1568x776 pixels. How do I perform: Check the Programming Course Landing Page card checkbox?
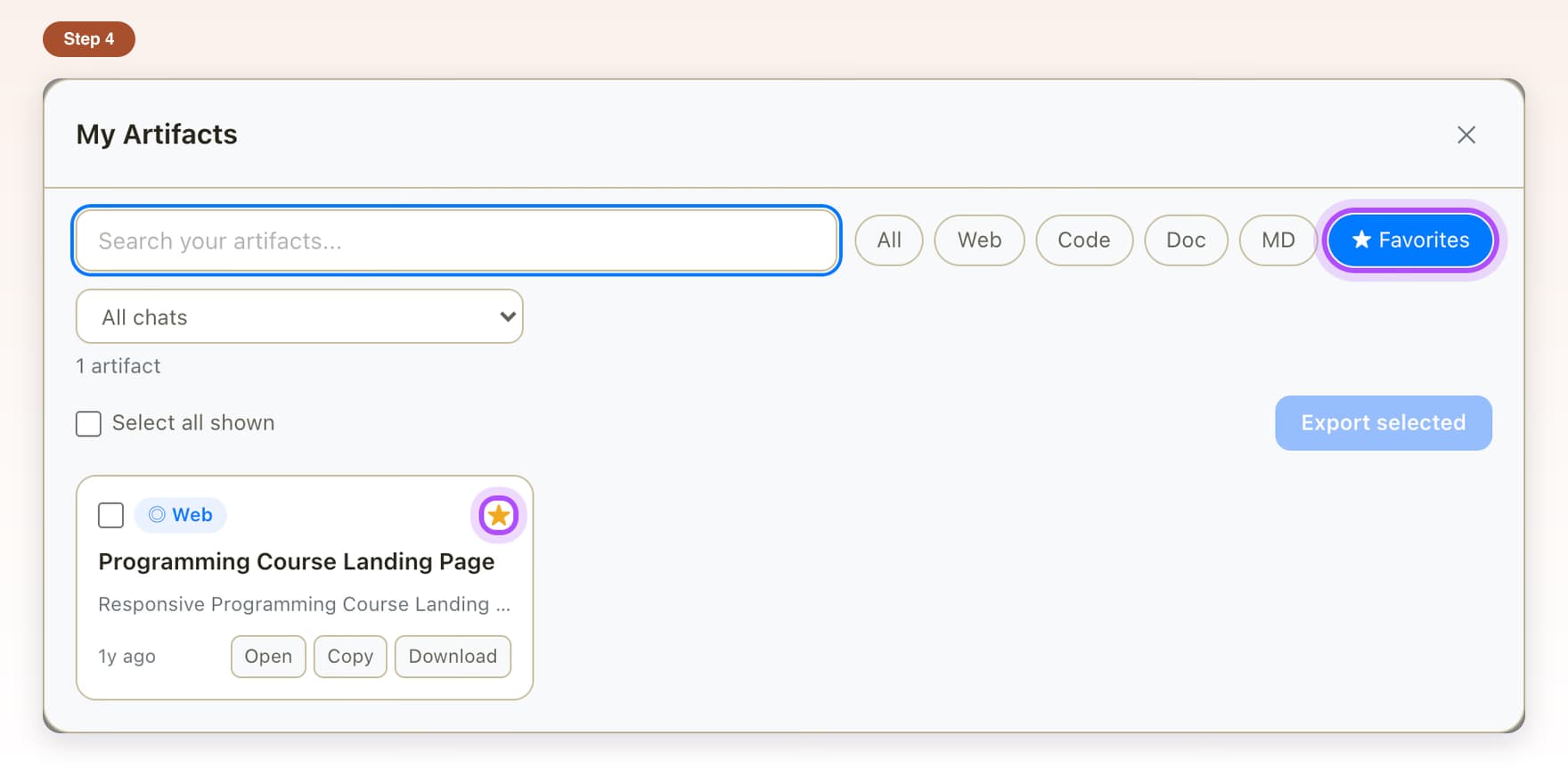tap(110, 515)
